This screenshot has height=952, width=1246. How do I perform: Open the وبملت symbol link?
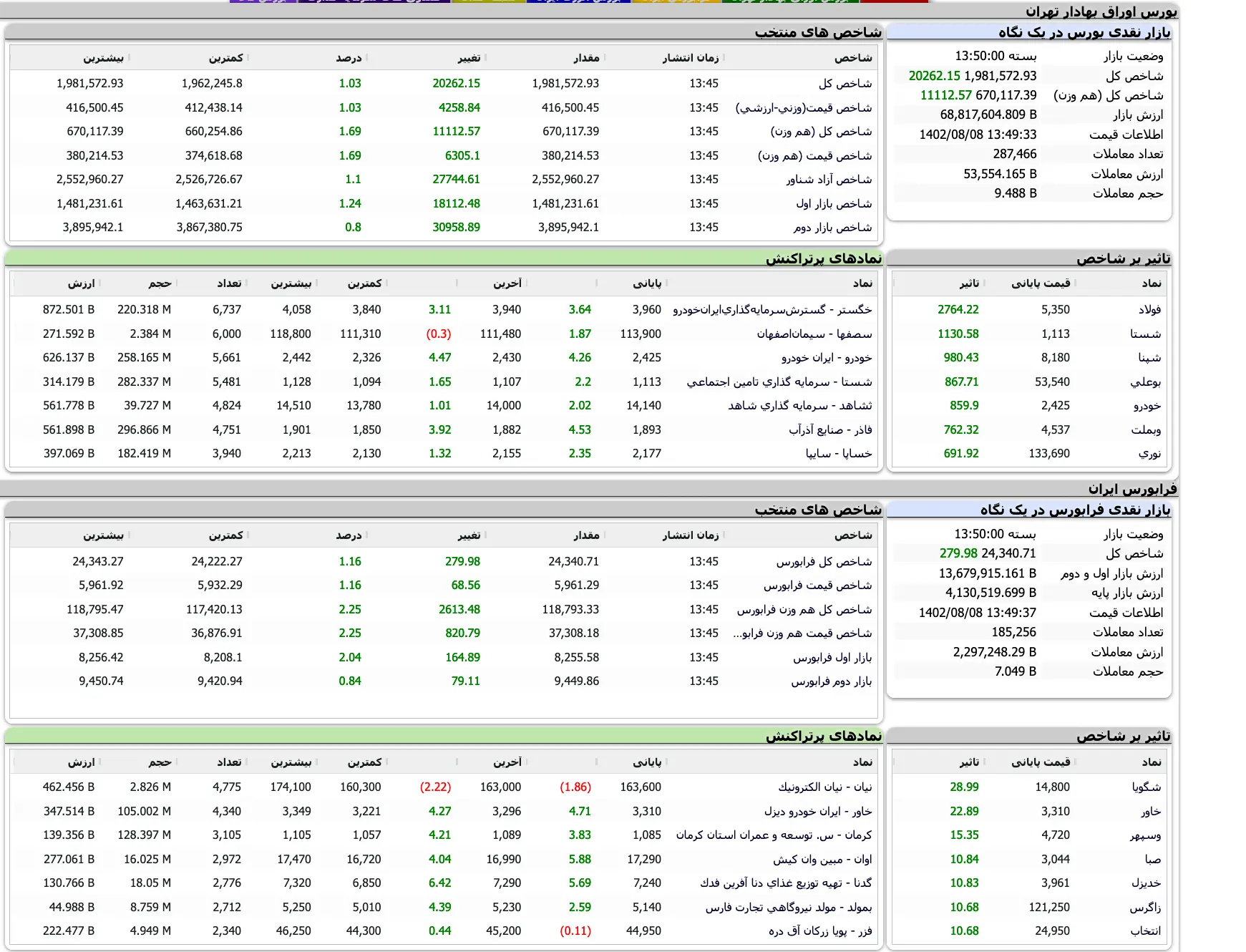pos(1146,430)
